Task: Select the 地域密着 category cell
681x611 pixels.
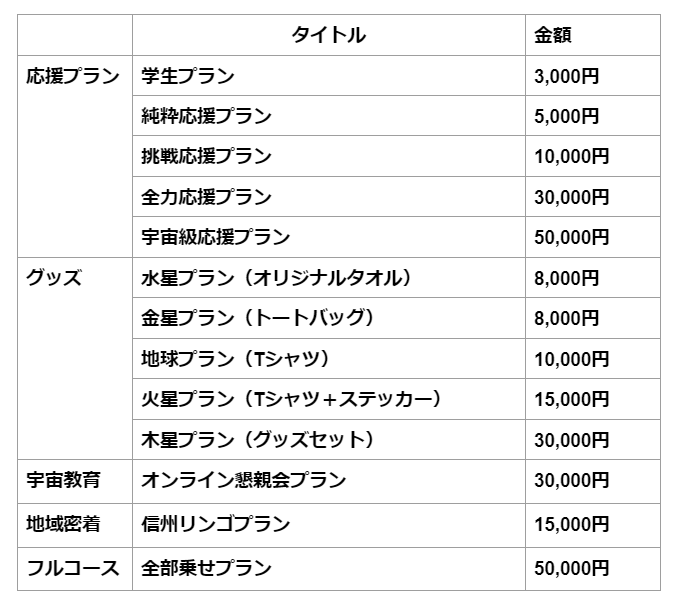Action: click(63, 524)
